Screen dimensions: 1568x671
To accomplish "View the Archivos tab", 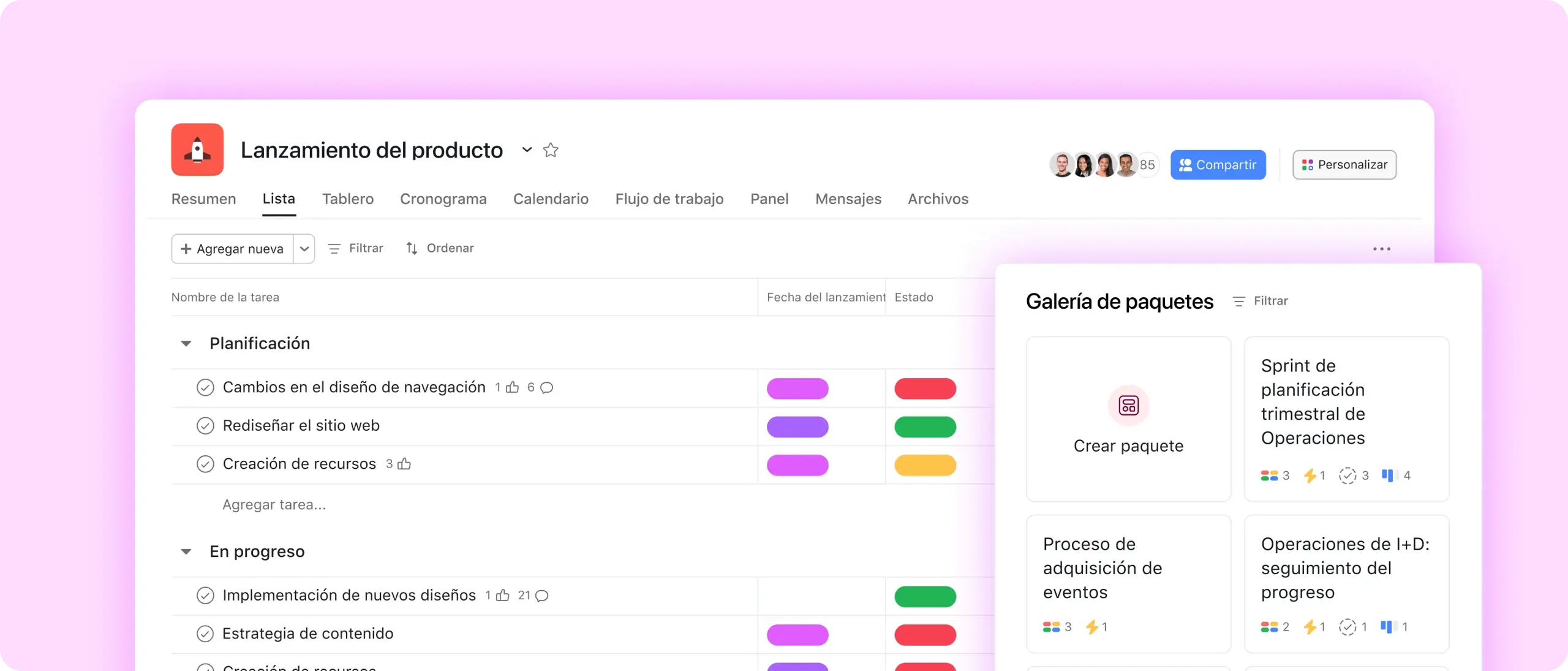I will pyautogui.click(x=938, y=199).
